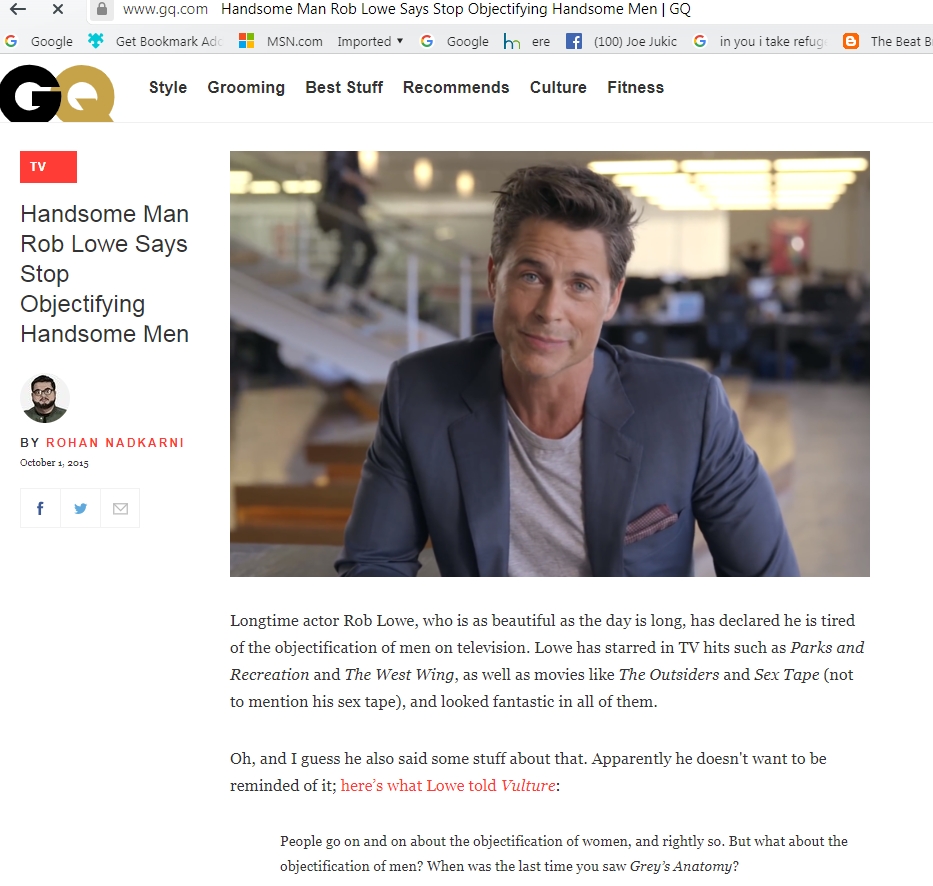This screenshot has height=886, width=933.
Task: Click the GQ logo
Action: pos(57,93)
